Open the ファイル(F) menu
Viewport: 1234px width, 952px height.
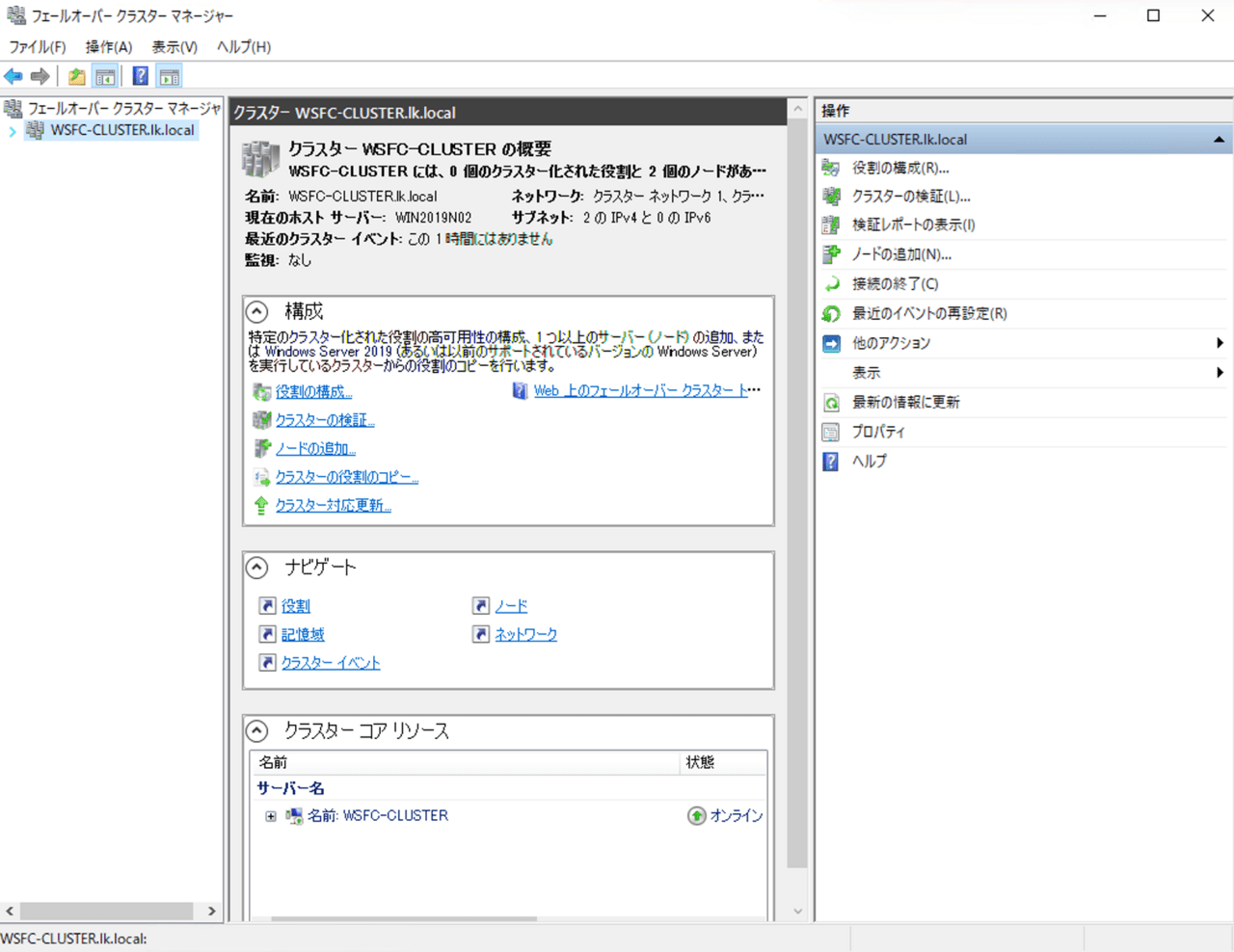[x=38, y=46]
